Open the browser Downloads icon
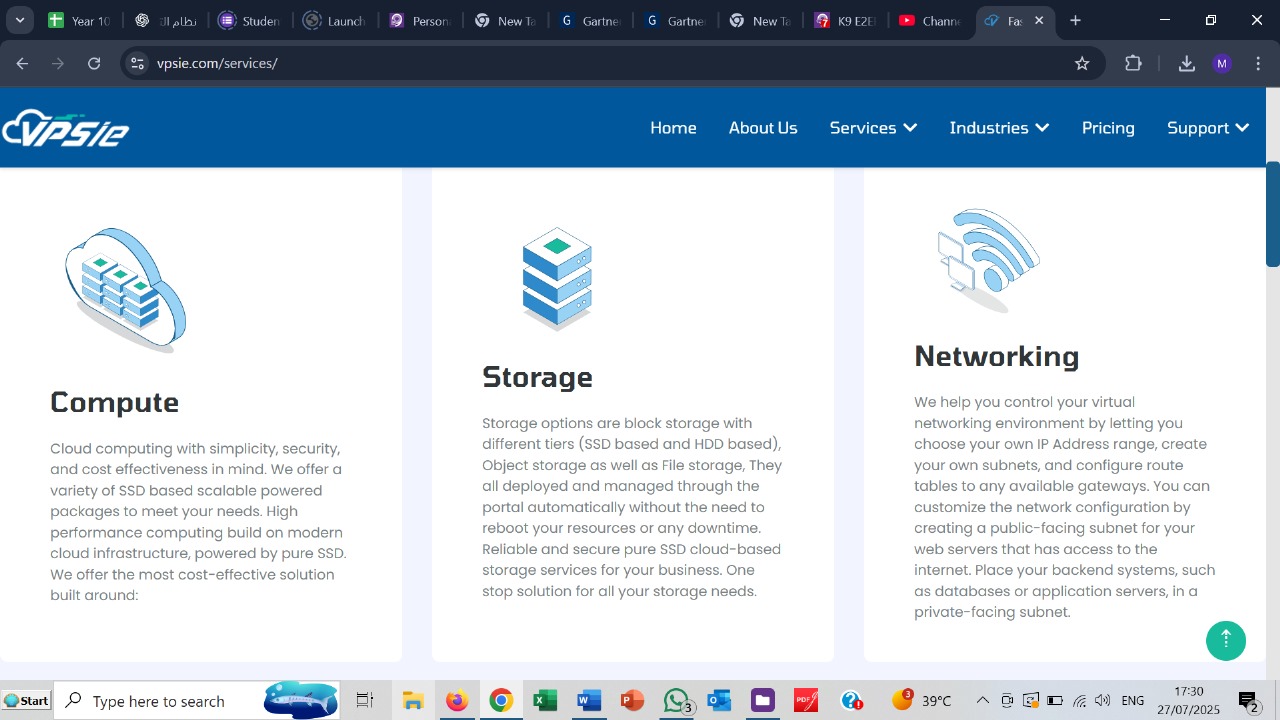The width and height of the screenshot is (1280, 720). [1186, 63]
